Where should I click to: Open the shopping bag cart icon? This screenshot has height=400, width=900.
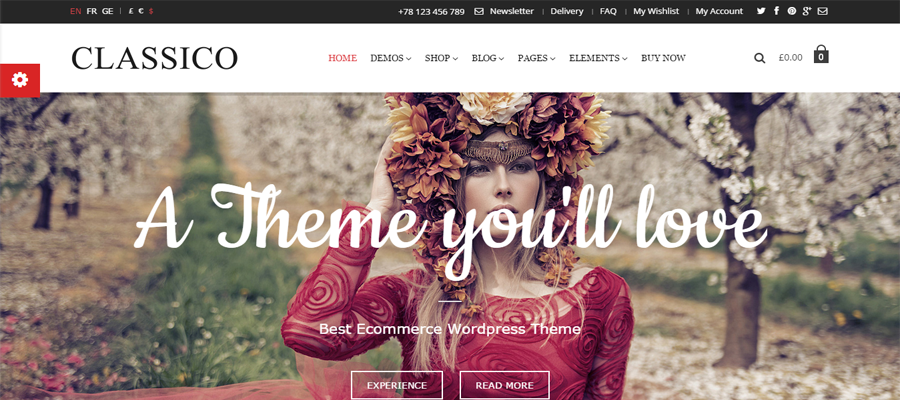point(821,54)
